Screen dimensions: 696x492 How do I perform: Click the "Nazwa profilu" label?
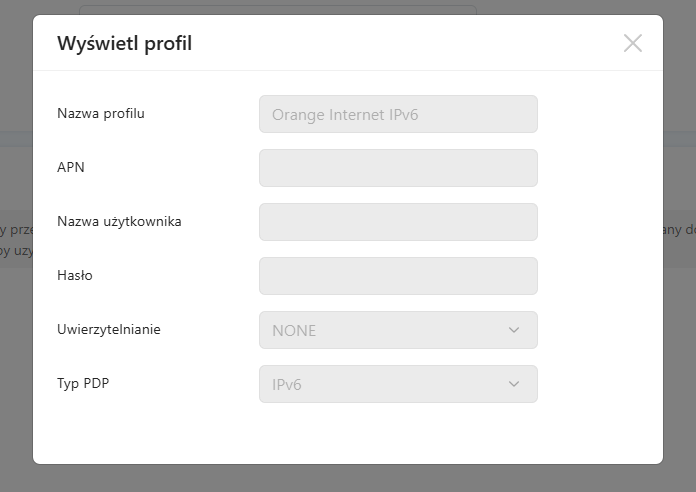(101, 113)
